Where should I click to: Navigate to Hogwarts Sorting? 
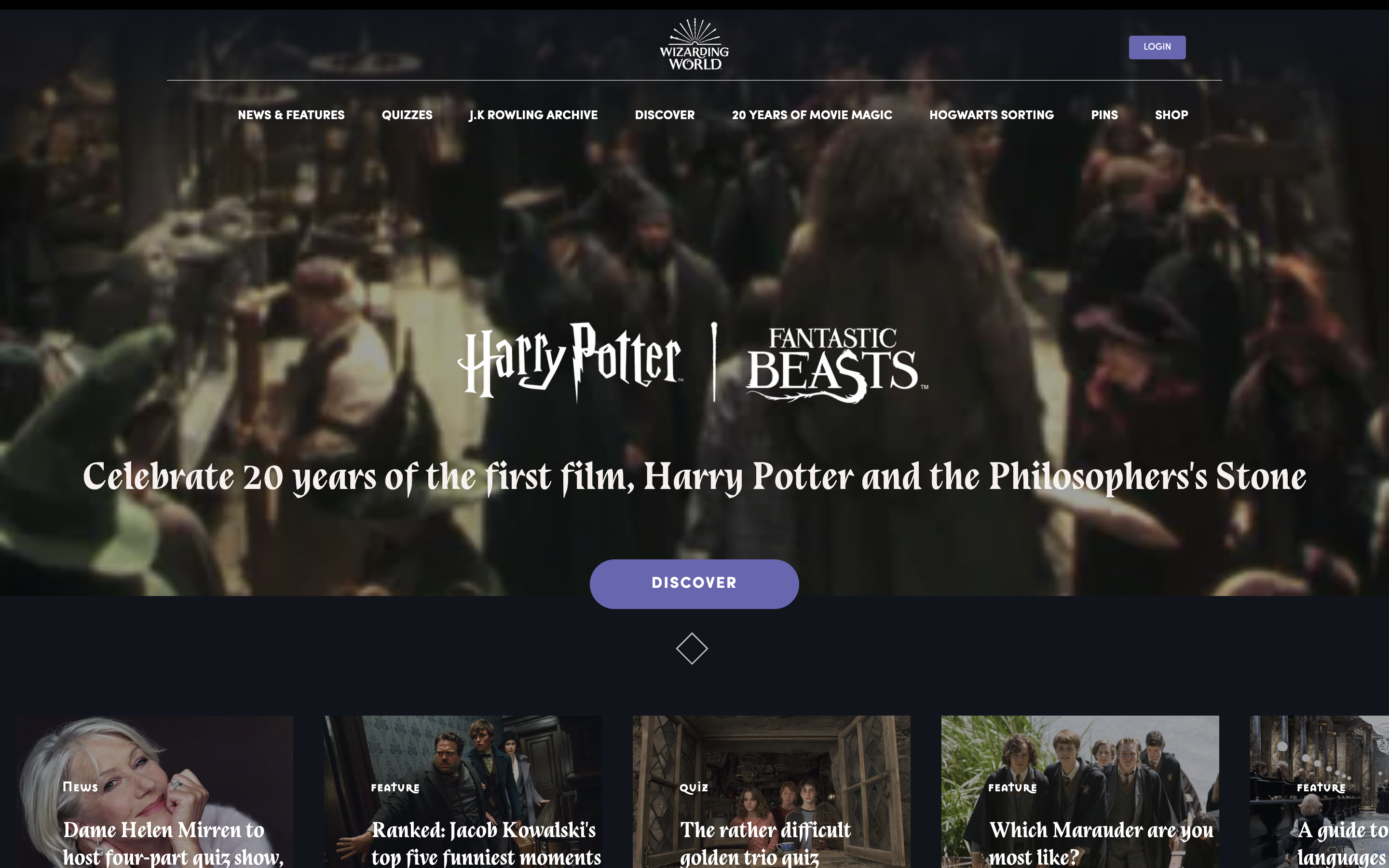991,115
